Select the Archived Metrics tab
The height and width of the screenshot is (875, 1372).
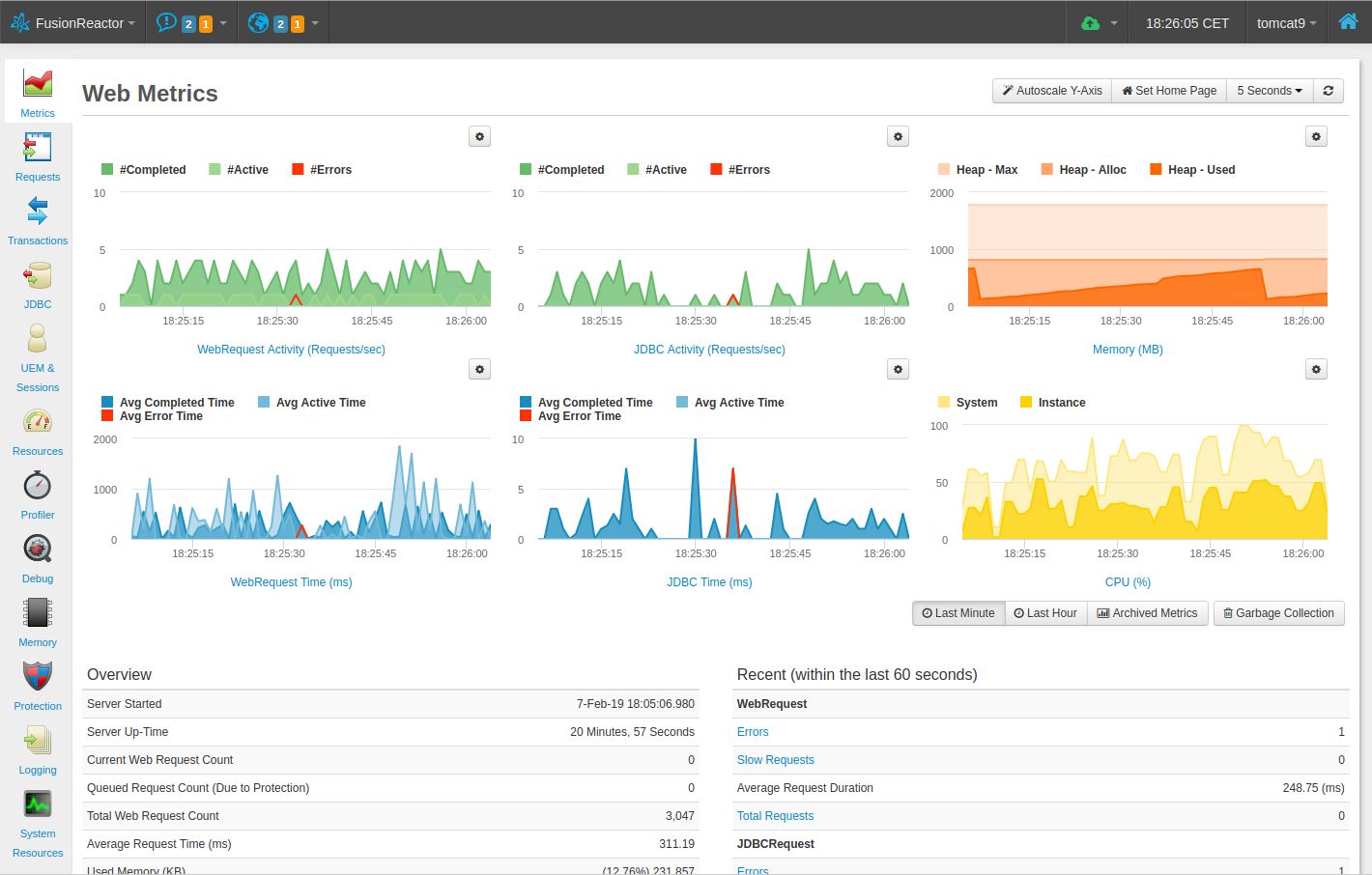tap(1148, 613)
